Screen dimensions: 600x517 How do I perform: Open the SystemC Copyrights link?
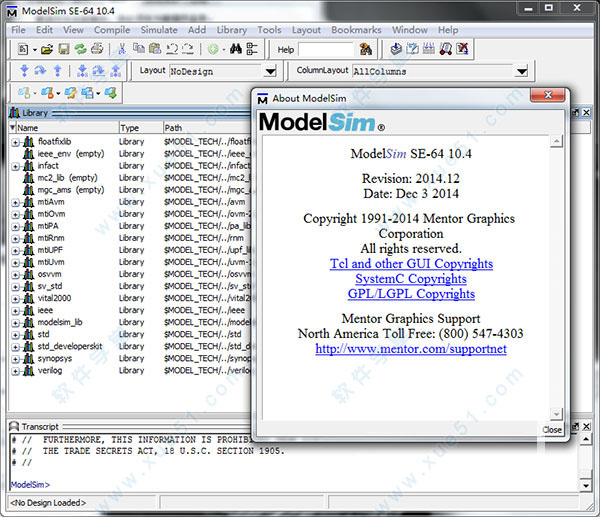(x=411, y=279)
